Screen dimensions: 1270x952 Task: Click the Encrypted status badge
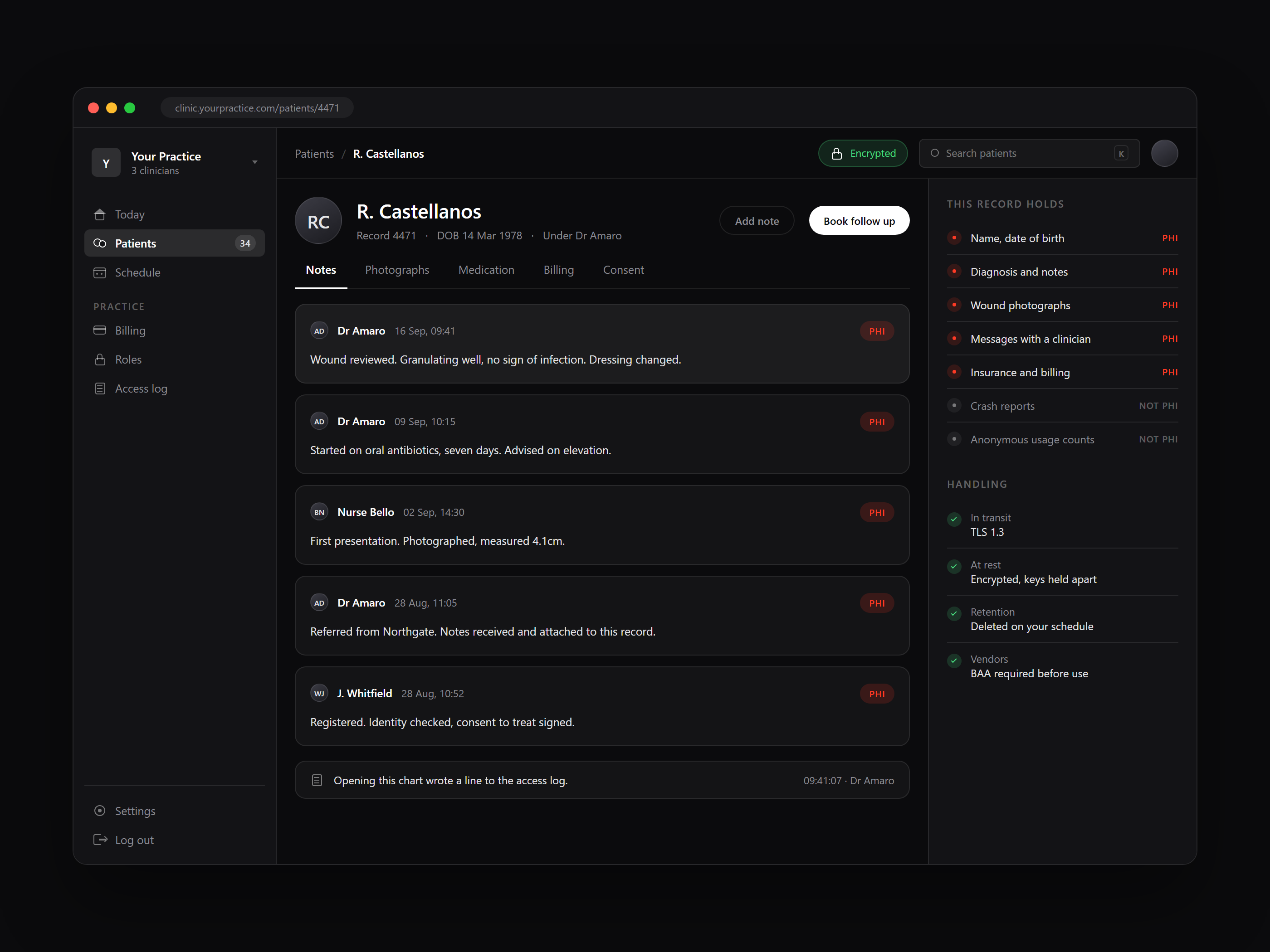(864, 153)
